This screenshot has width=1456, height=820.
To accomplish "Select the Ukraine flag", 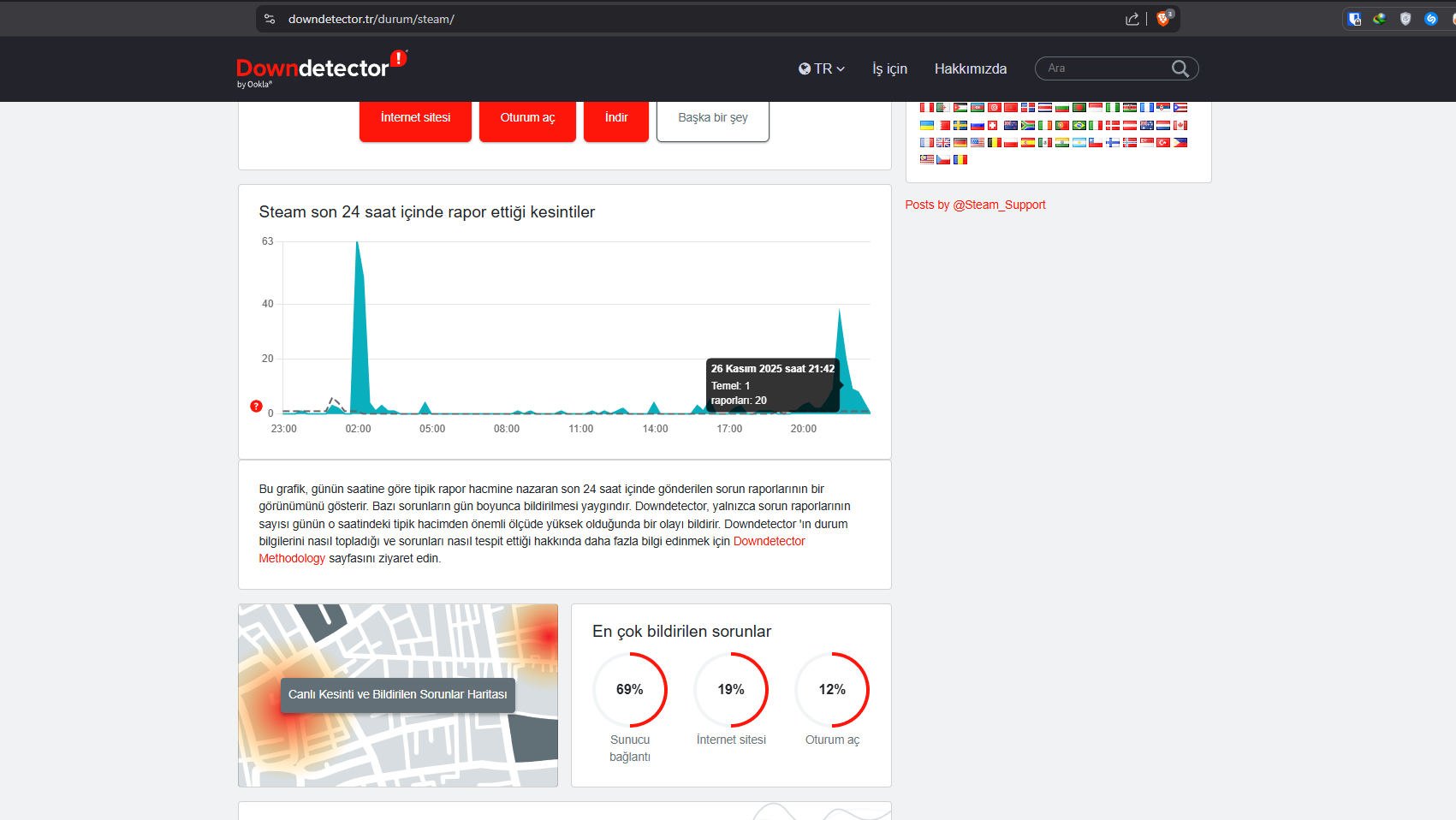I will pyautogui.click(x=927, y=125).
